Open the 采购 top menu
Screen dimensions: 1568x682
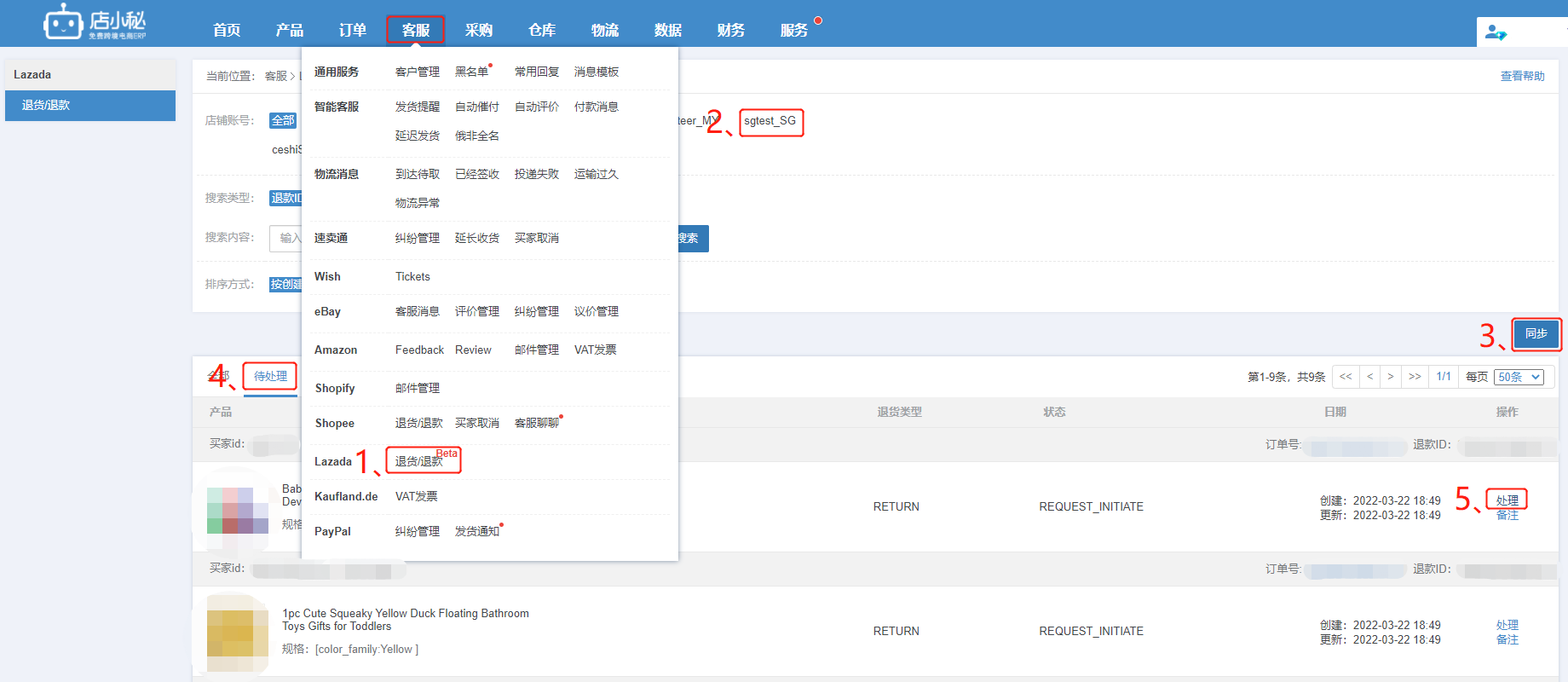(x=479, y=30)
